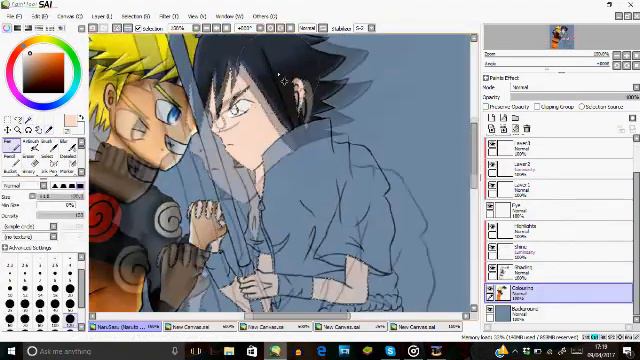Select the eyedropper color picker tool
Screen dimensions: 640x360
click(x=49, y=130)
